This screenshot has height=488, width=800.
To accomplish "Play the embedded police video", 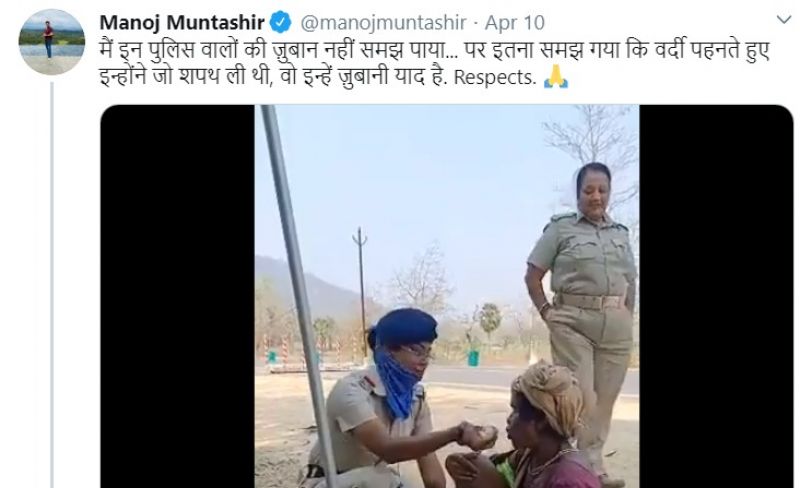I will pyautogui.click(x=446, y=296).
